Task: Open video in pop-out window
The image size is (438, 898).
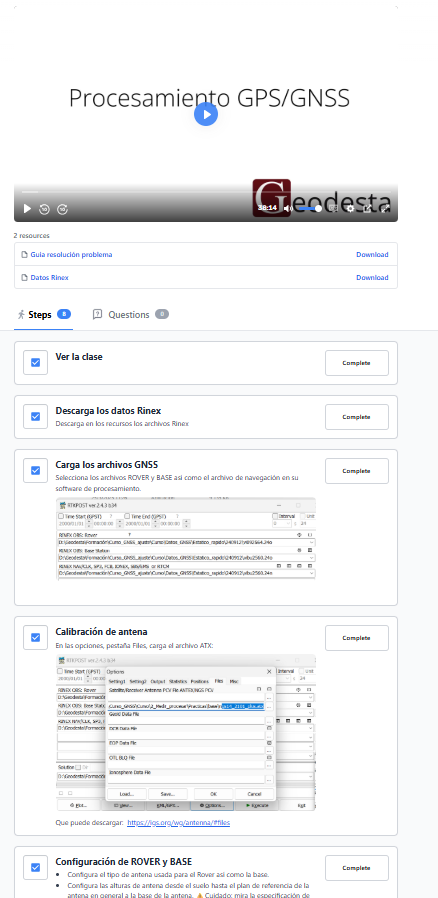Action: pos(368,208)
